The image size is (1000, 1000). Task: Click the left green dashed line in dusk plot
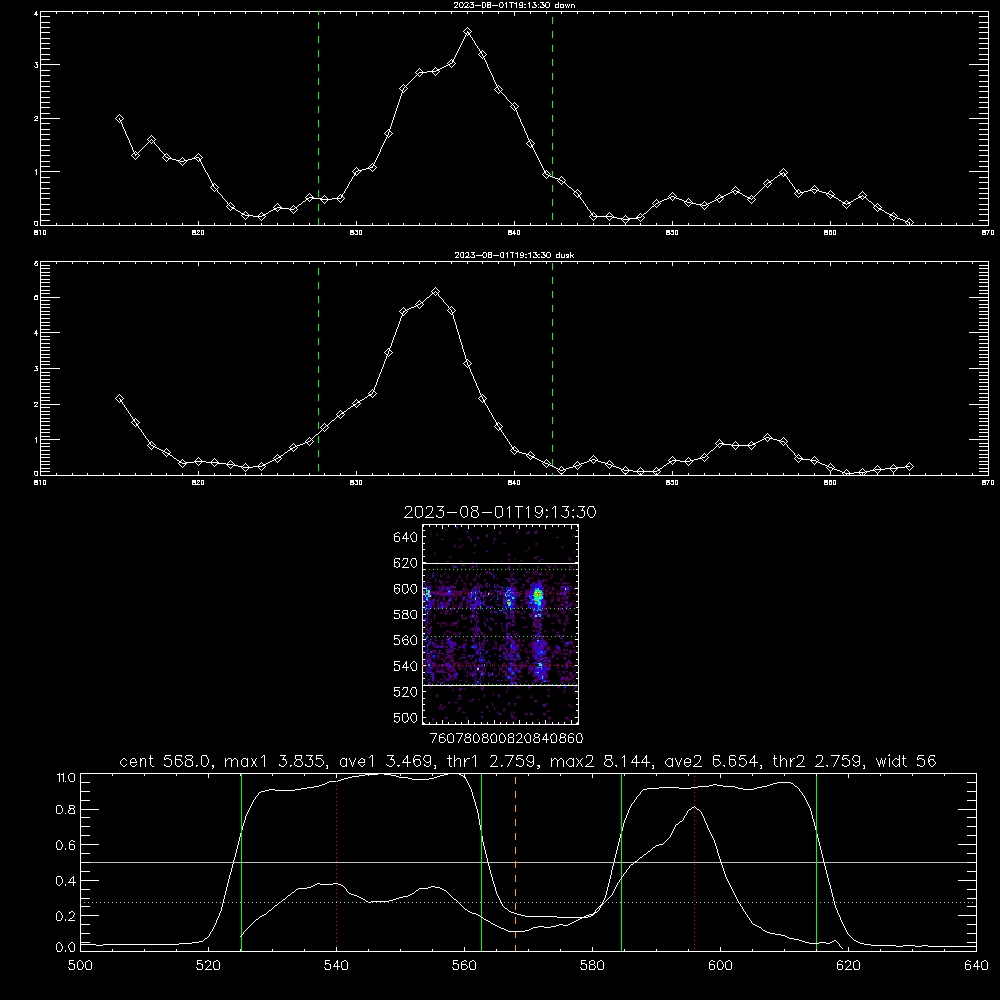tap(318, 369)
